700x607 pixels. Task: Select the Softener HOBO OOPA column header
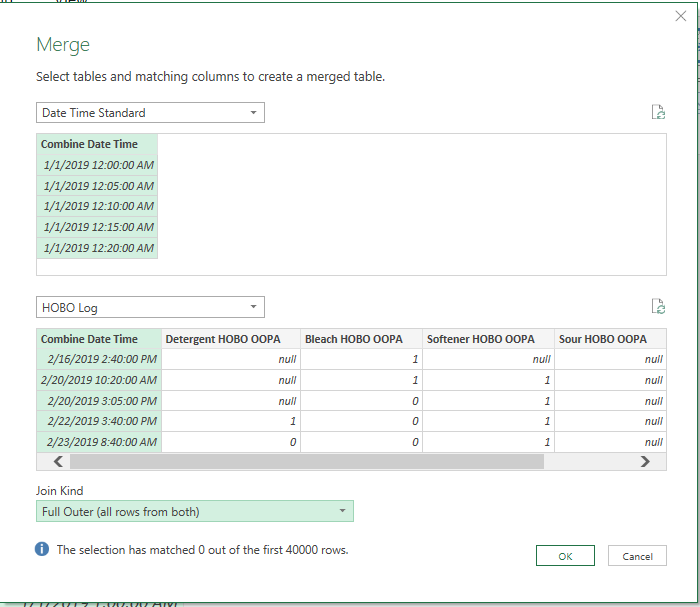point(480,339)
